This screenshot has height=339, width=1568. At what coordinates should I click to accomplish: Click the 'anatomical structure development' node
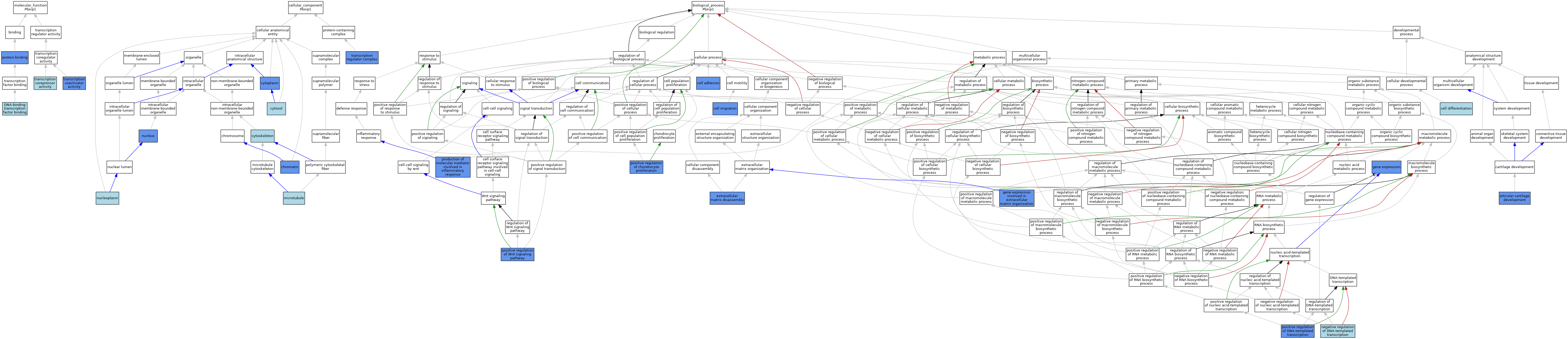(1483, 57)
